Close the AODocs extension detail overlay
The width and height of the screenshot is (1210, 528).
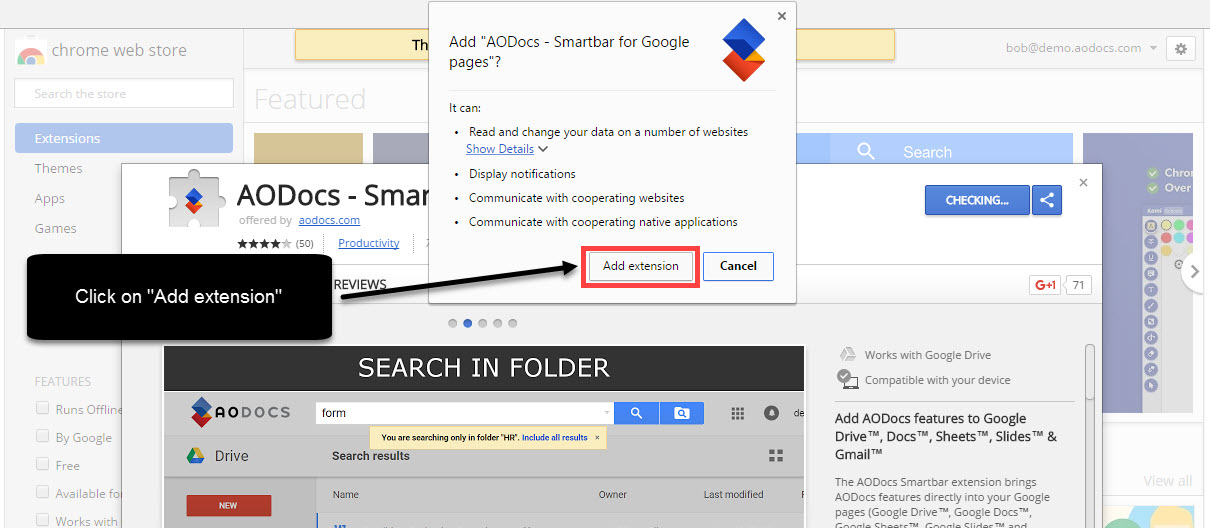tap(1083, 183)
